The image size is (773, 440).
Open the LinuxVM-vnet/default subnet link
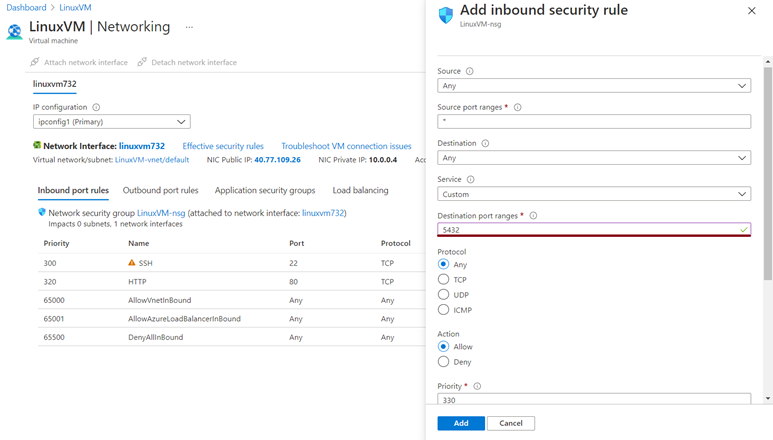coord(152,160)
